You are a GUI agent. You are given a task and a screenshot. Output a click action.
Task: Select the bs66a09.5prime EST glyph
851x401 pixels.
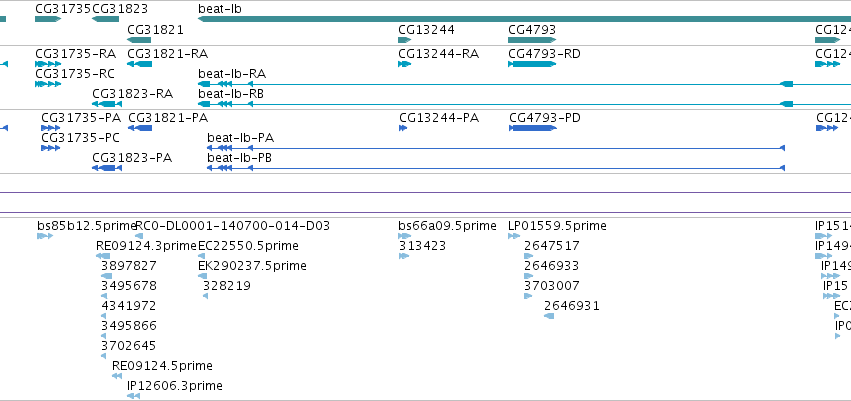(x=404, y=236)
